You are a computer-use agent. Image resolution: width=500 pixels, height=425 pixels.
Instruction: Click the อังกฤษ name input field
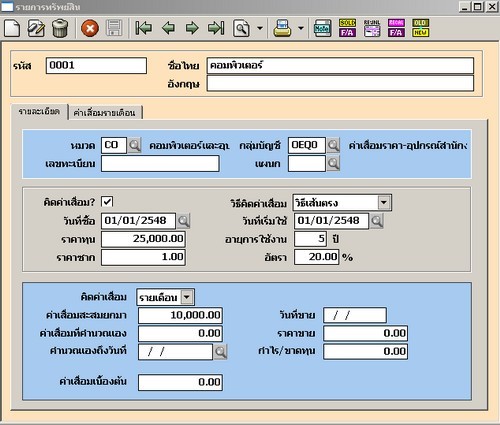(x=340, y=84)
